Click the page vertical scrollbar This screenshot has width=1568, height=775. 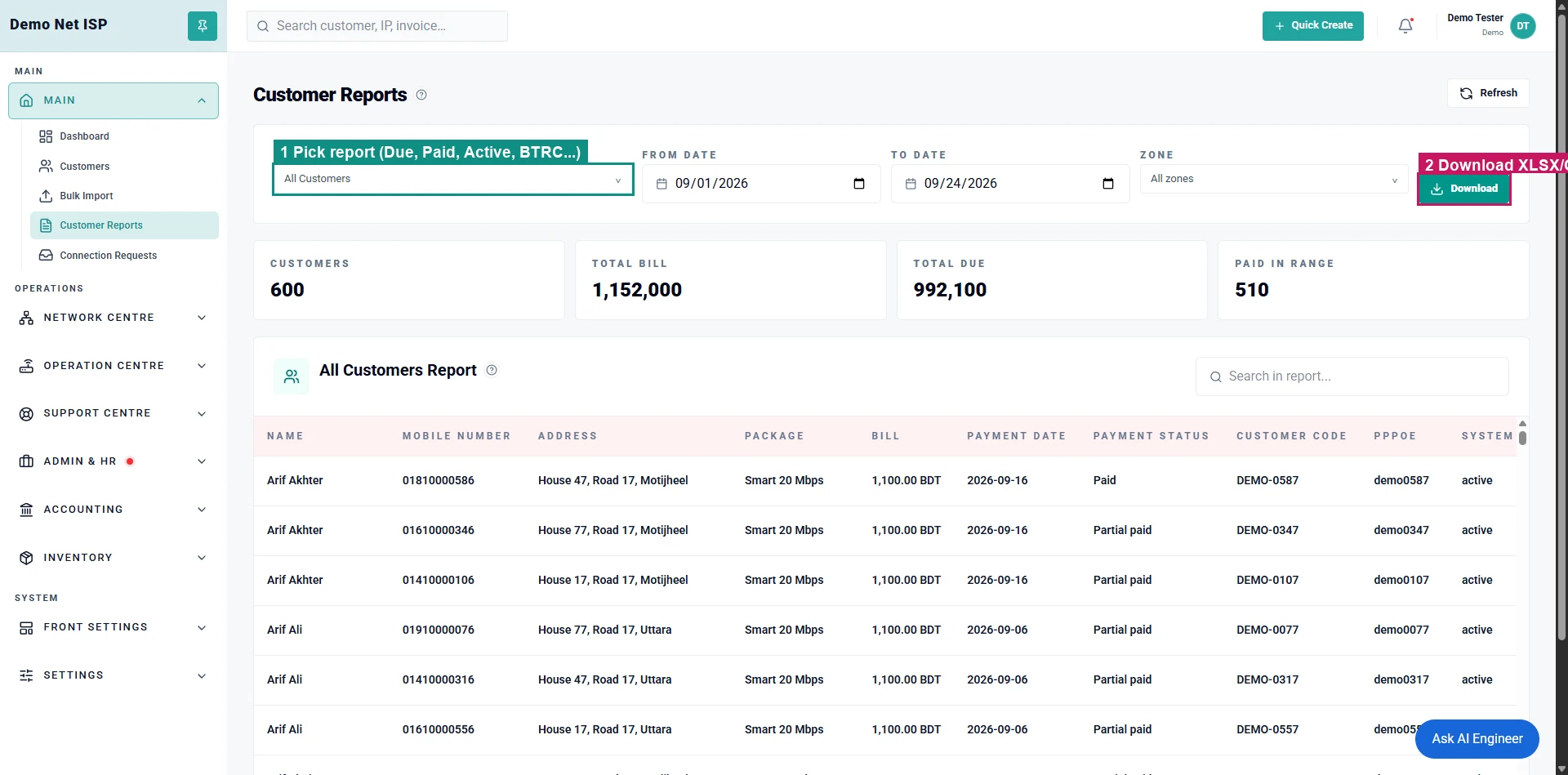pos(1561,327)
